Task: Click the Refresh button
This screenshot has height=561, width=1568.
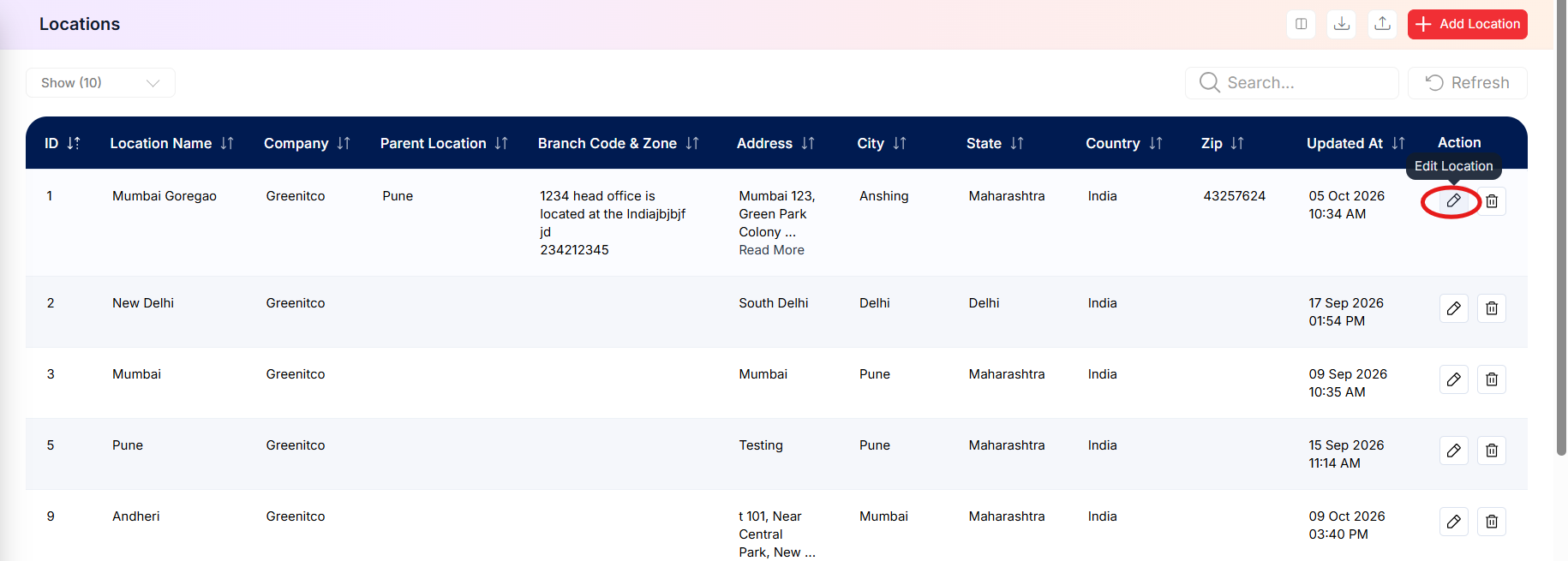Action: (x=1468, y=83)
